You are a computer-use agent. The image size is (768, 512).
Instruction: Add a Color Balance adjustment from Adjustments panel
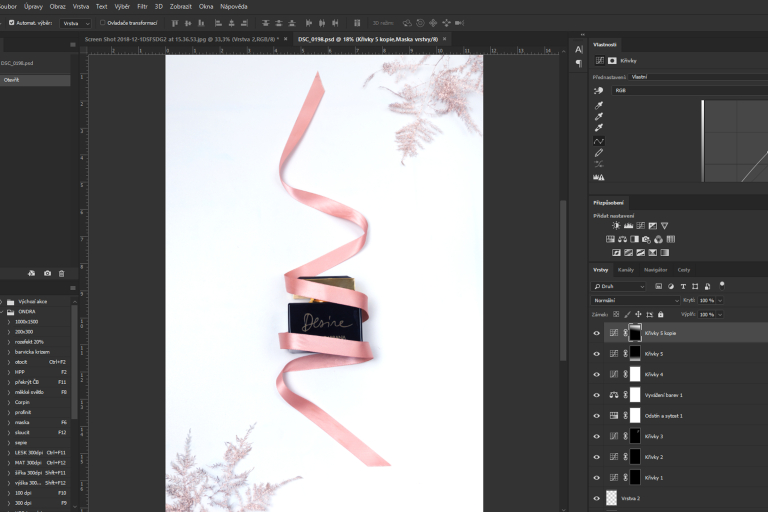[x=622, y=239]
